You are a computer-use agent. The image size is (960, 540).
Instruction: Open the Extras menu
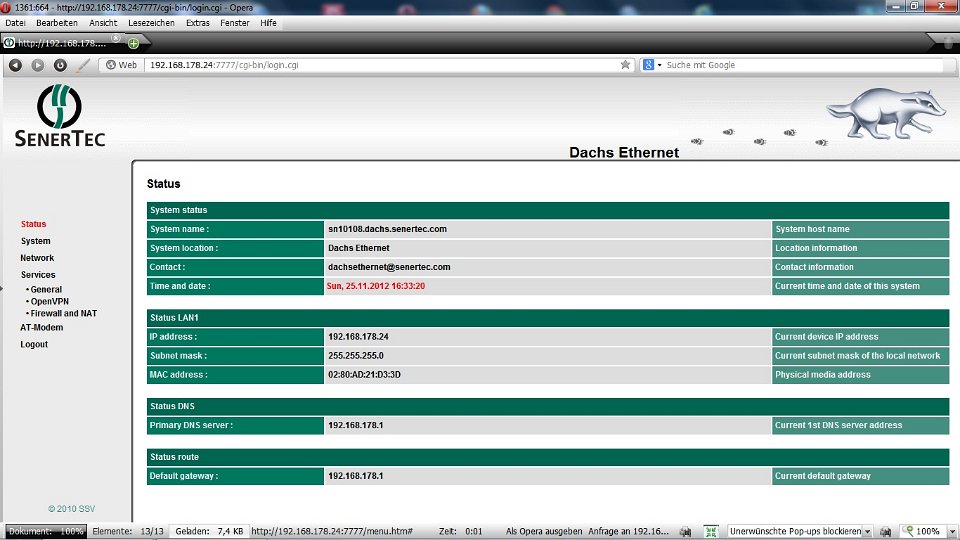click(198, 22)
